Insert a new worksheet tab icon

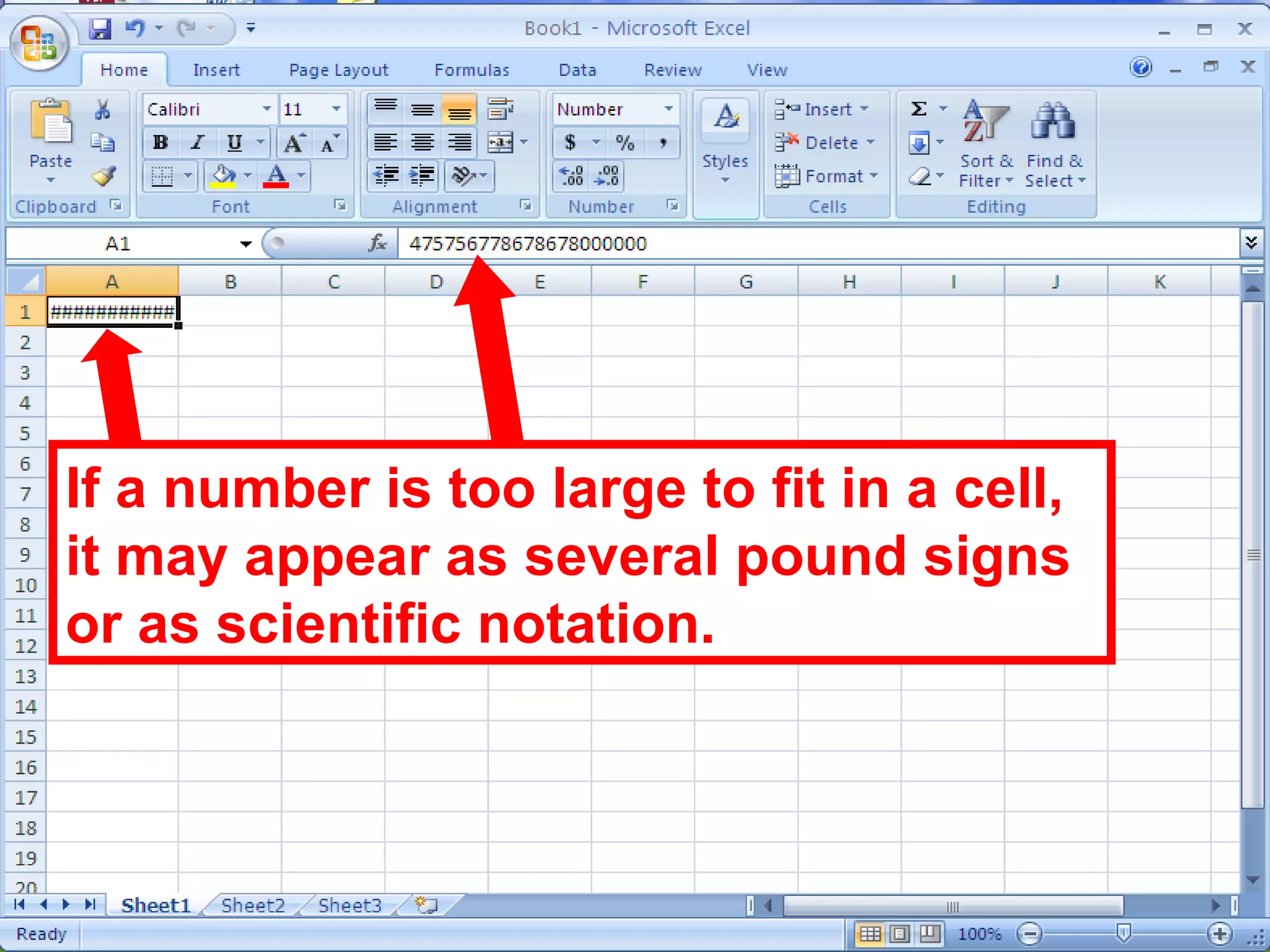(427, 906)
